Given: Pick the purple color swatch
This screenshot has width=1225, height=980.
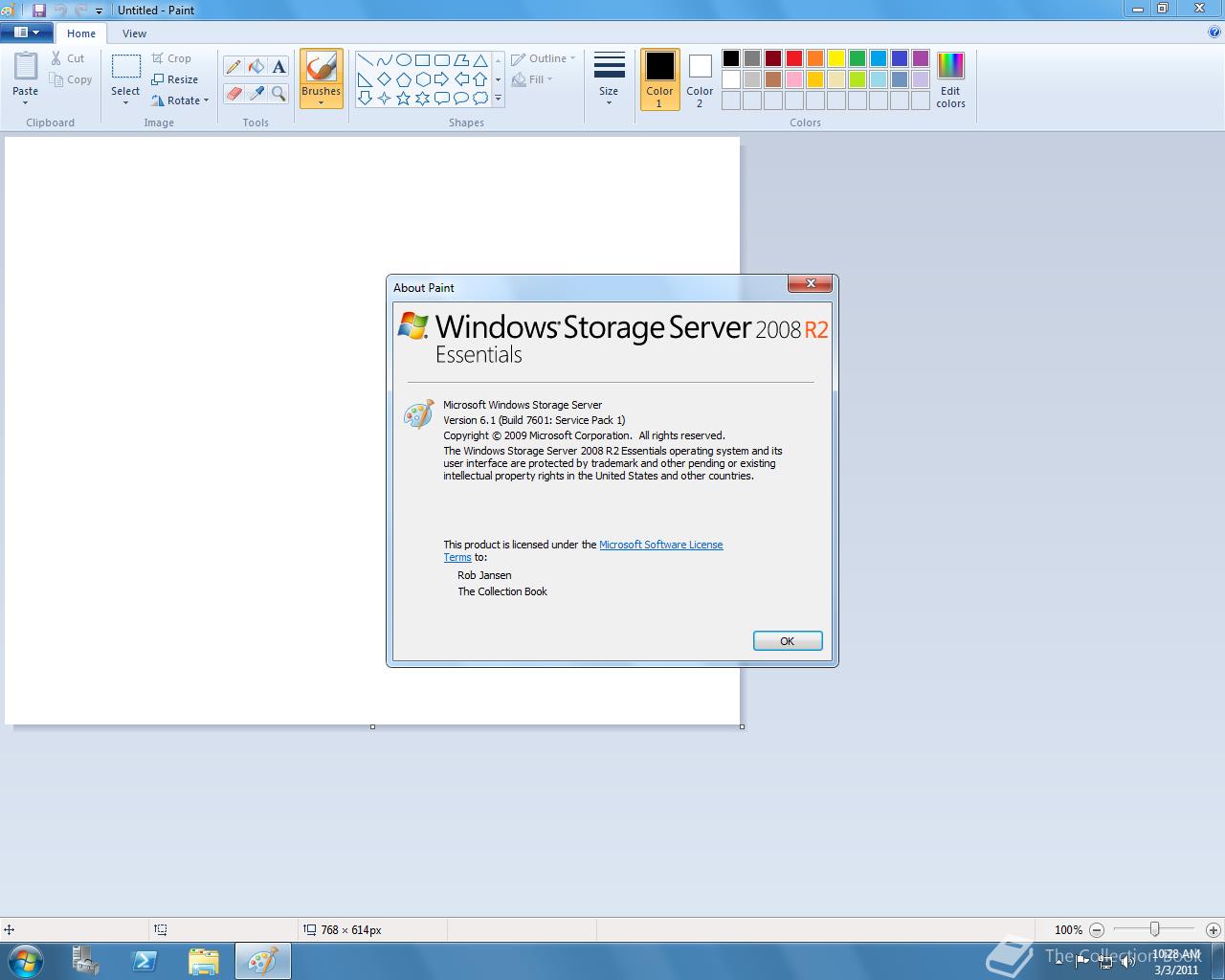Looking at the screenshot, I should click(921, 58).
